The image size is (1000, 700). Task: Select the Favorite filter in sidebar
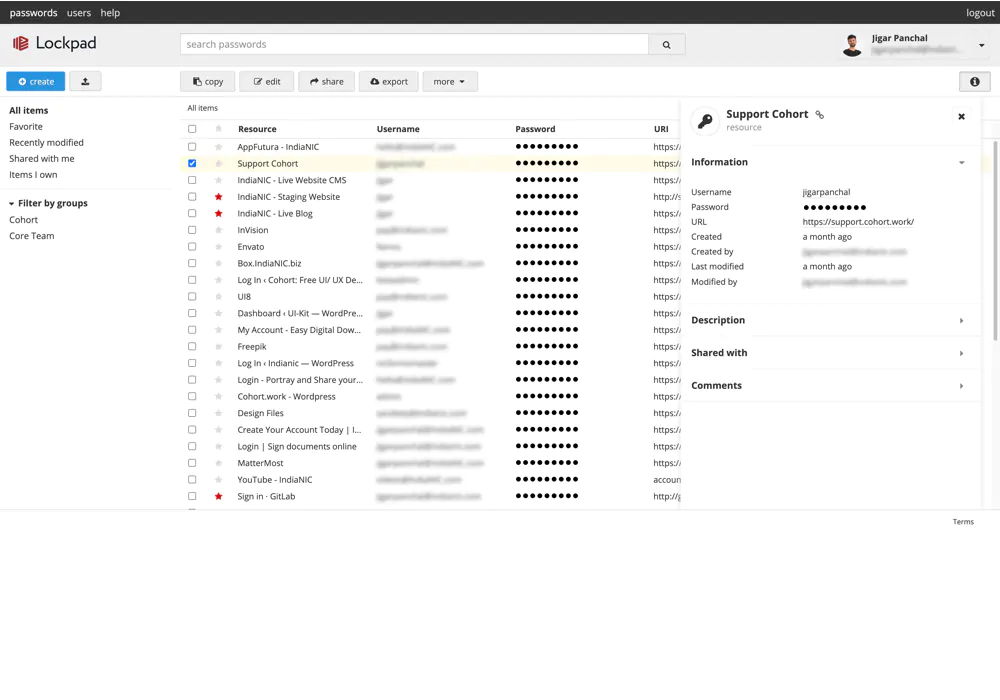(x=26, y=127)
